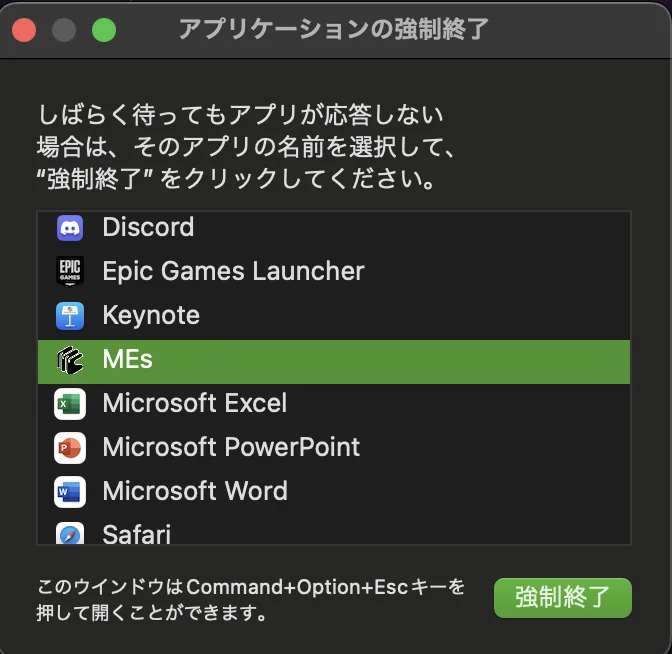This screenshot has height=654, width=672.
Task: Select Microsoft PowerPoint row
Action: 334,449
